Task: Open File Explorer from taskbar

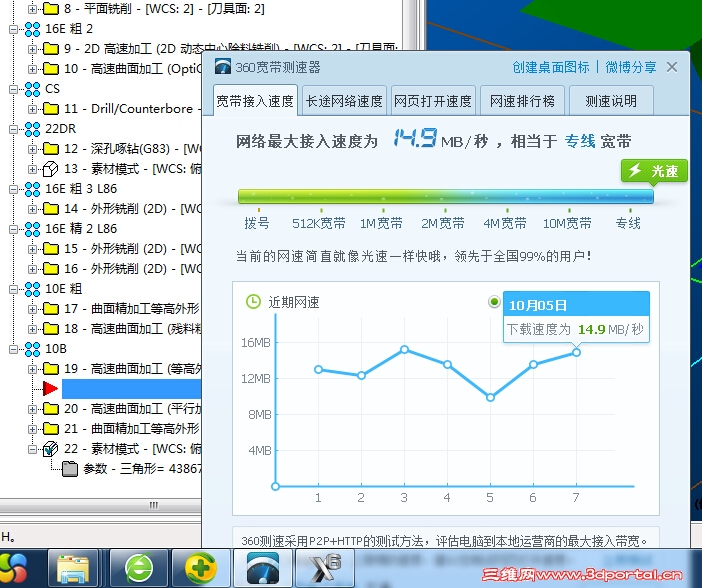Action: [73, 569]
